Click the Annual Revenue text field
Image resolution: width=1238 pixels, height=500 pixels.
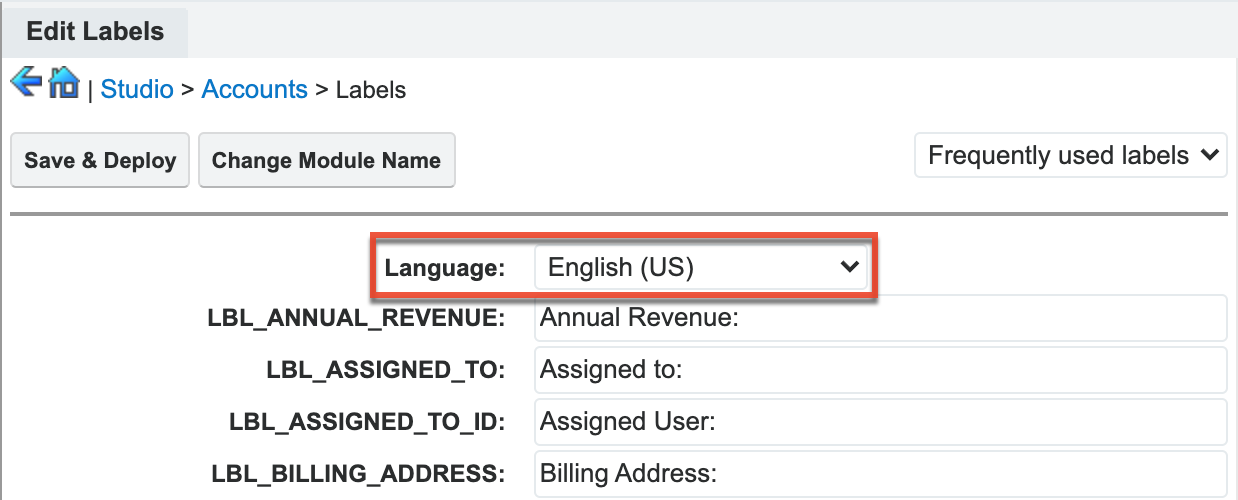pyautogui.click(x=880, y=319)
